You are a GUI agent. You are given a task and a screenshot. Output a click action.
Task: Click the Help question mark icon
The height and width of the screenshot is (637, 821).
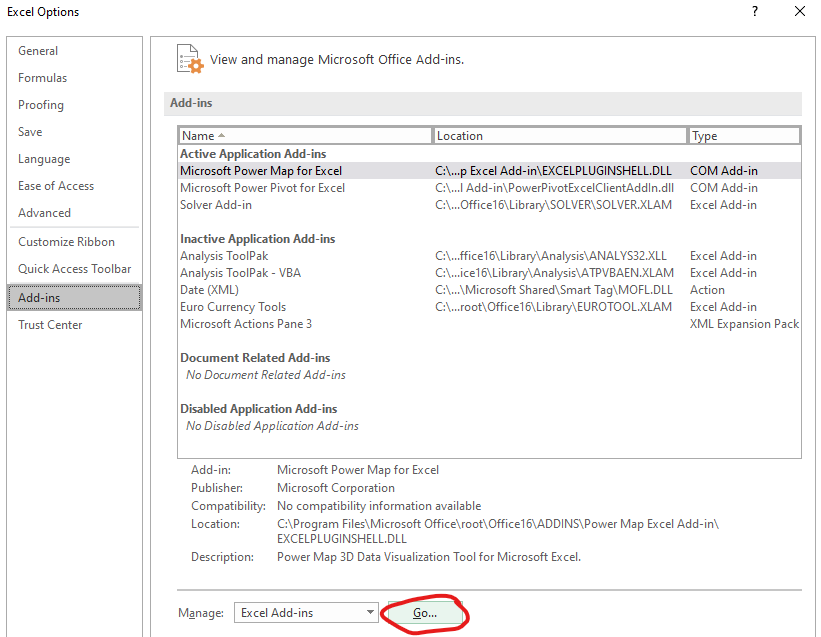(x=755, y=12)
